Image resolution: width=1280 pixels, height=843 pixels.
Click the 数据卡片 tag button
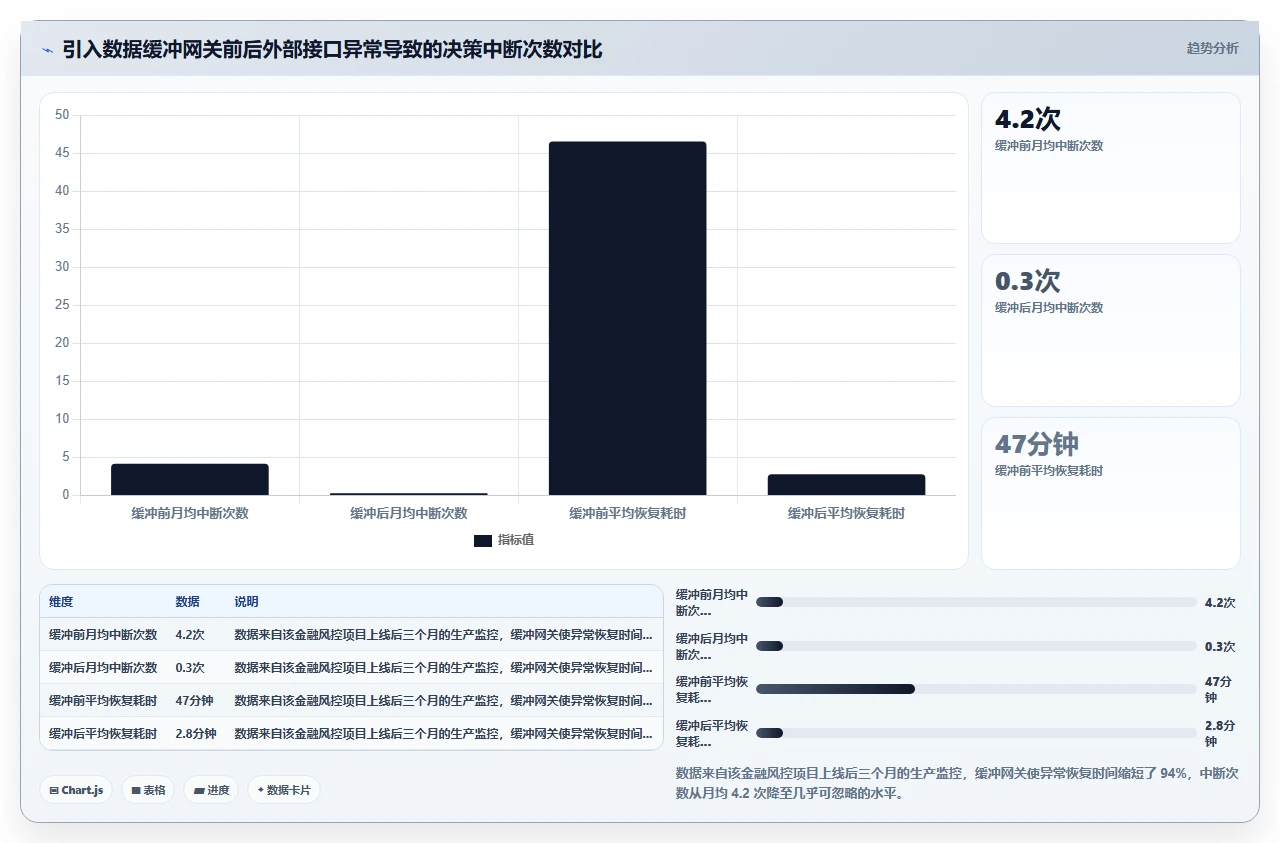(x=284, y=790)
